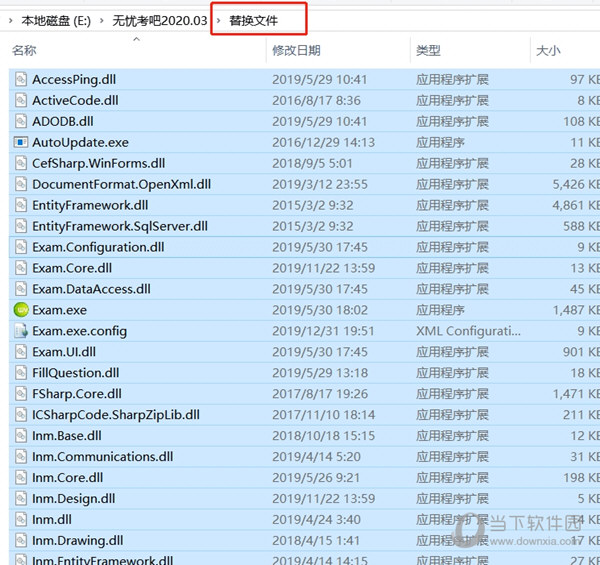Sort by 类型 column header
The height and width of the screenshot is (565, 600).
coord(428,50)
